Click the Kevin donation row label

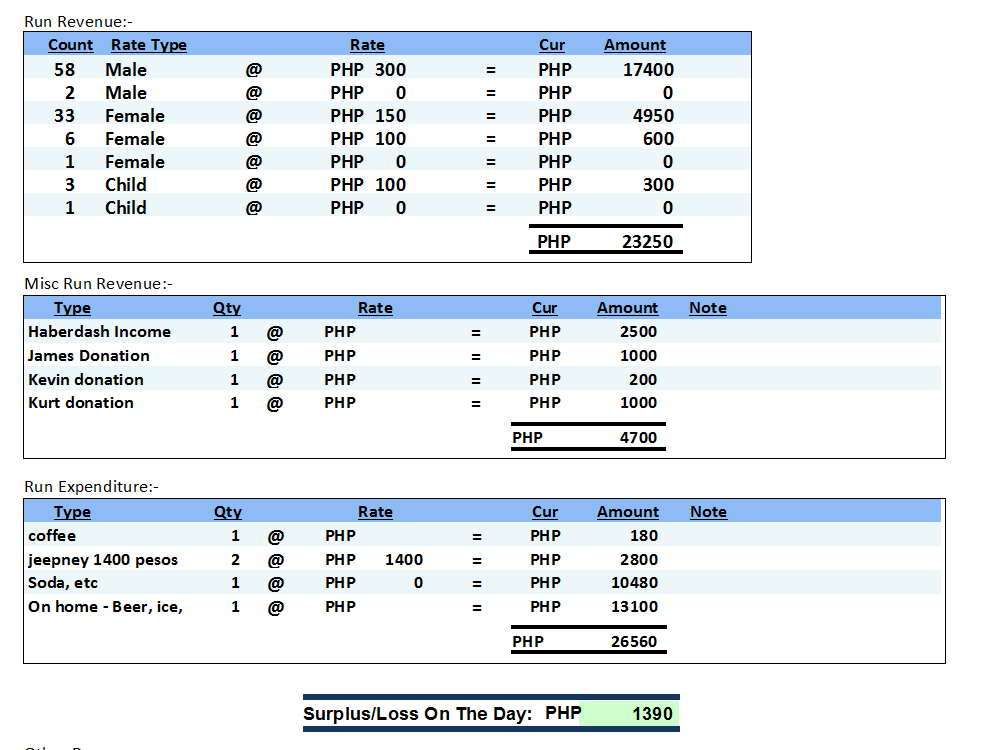click(86, 380)
